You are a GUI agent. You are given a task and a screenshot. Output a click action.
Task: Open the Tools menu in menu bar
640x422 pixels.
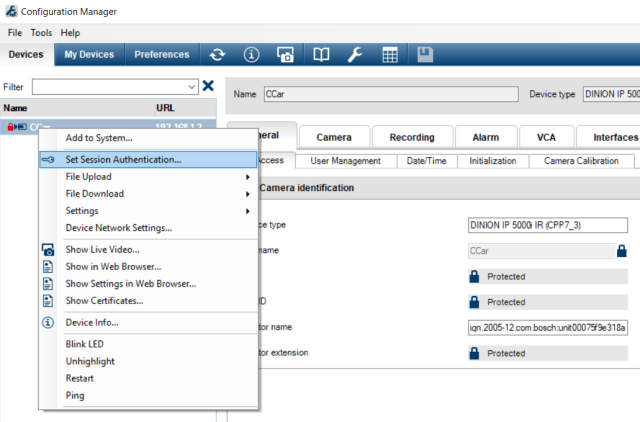(x=41, y=33)
